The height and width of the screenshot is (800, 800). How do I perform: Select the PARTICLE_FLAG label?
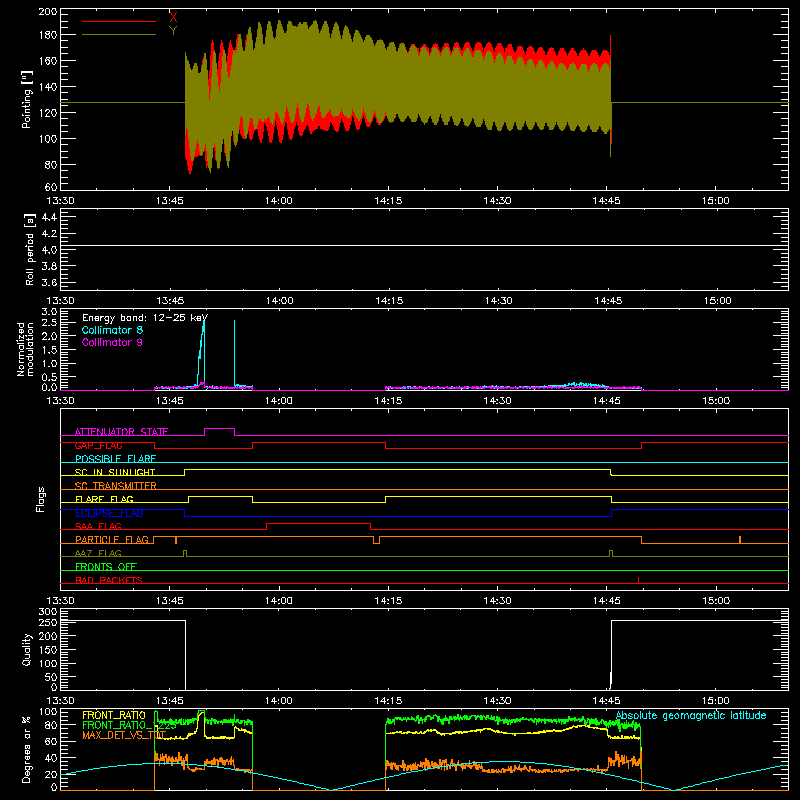(112, 540)
